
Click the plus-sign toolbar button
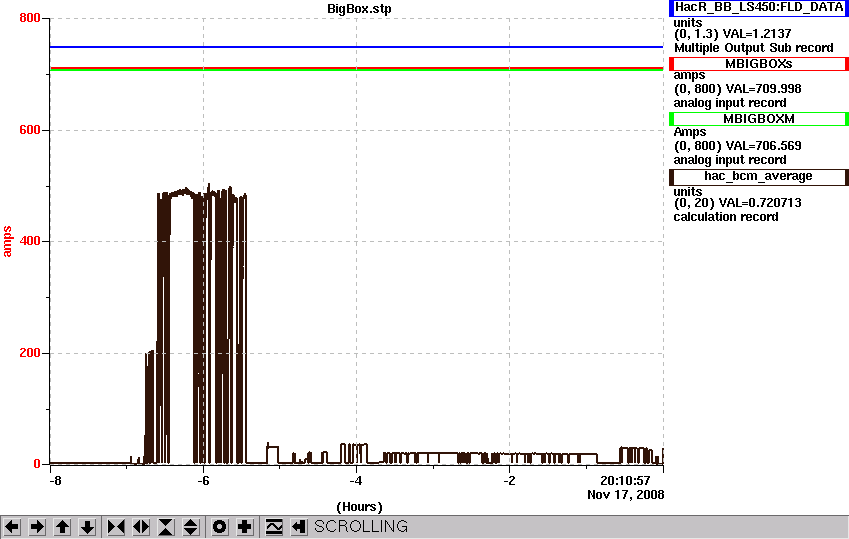coord(244,527)
